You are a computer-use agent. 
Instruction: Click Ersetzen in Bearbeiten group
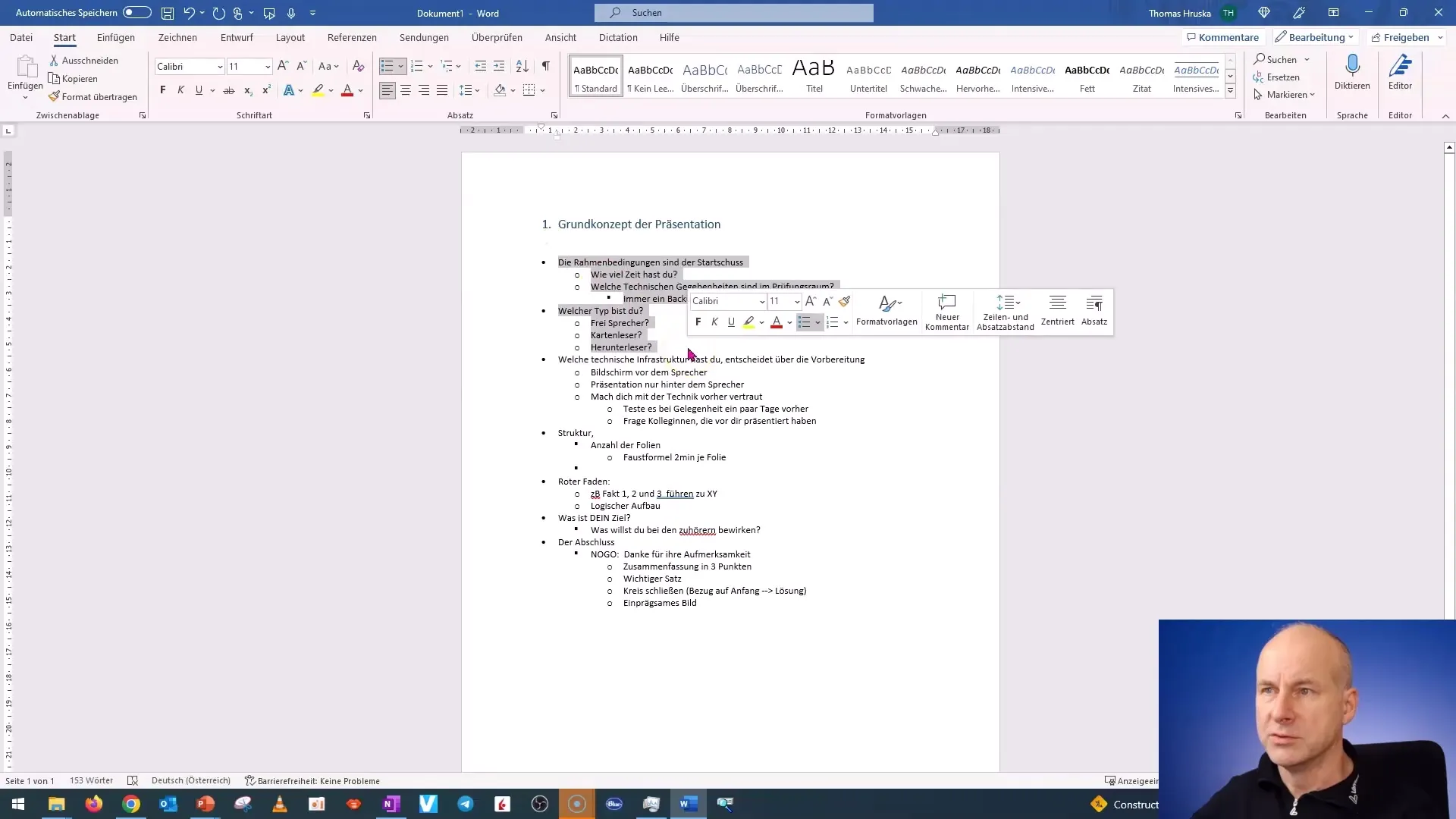pos(1276,77)
